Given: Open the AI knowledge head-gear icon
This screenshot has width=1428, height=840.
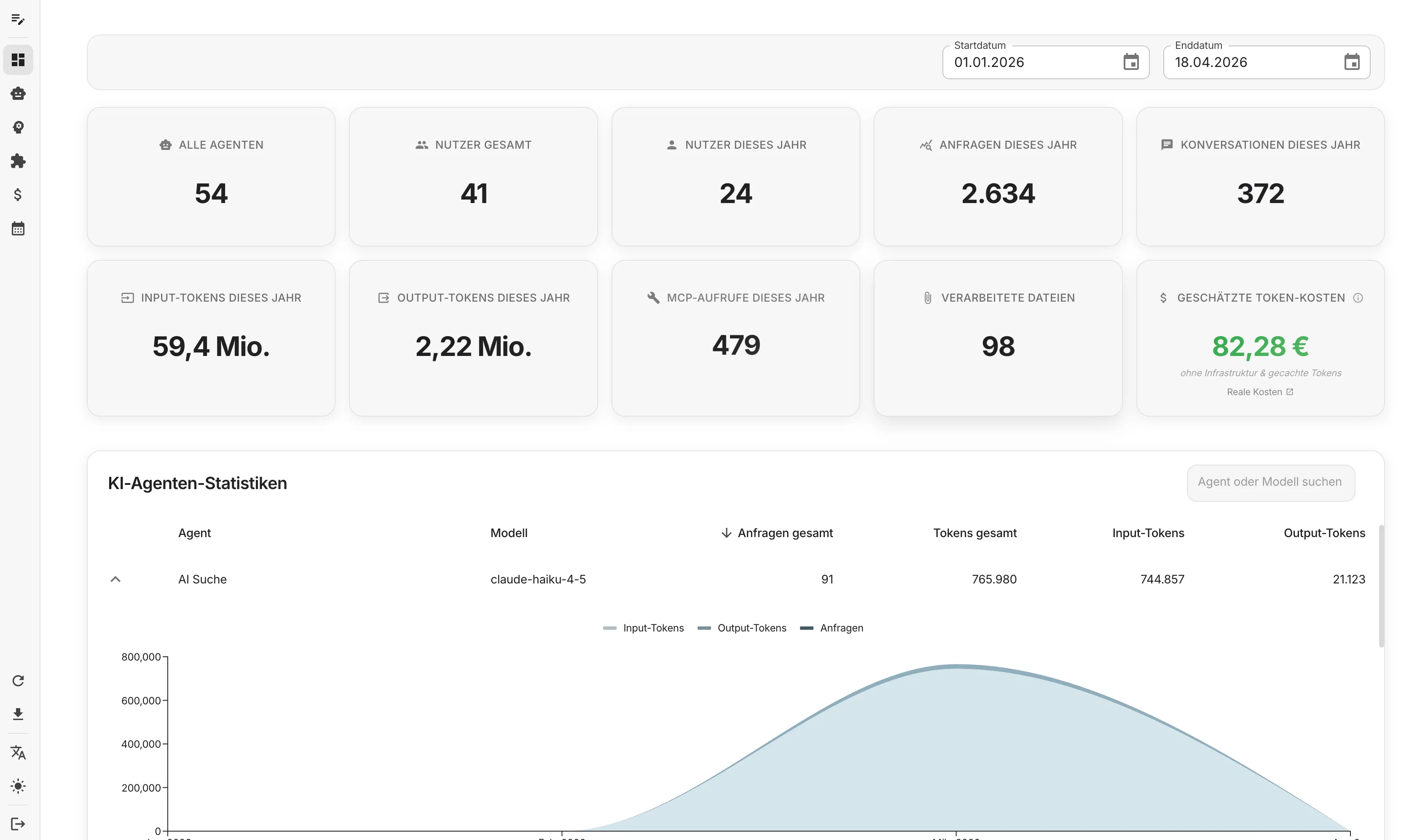Looking at the screenshot, I should [19, 128].
